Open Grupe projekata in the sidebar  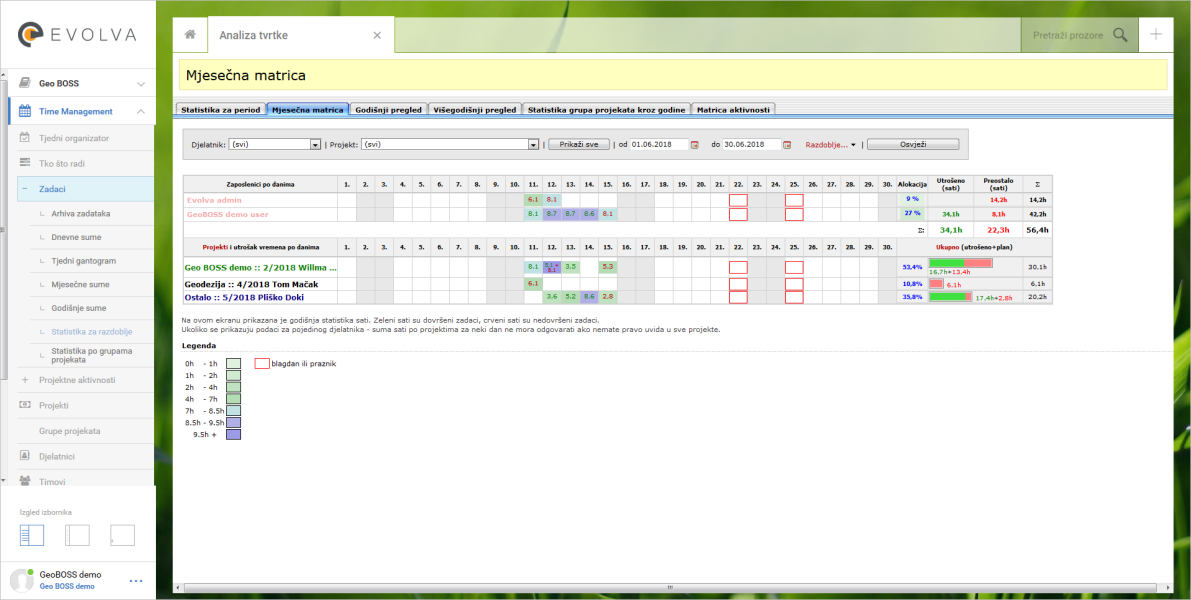(x=70, y=431)
